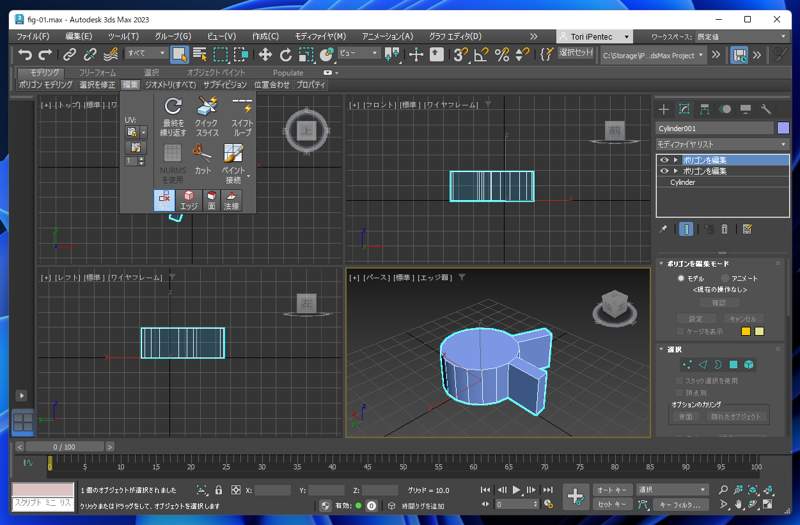Screen dimensions: 800x525
Task: Click the Redo arrow in main toolbar
Action: (45, 54)
